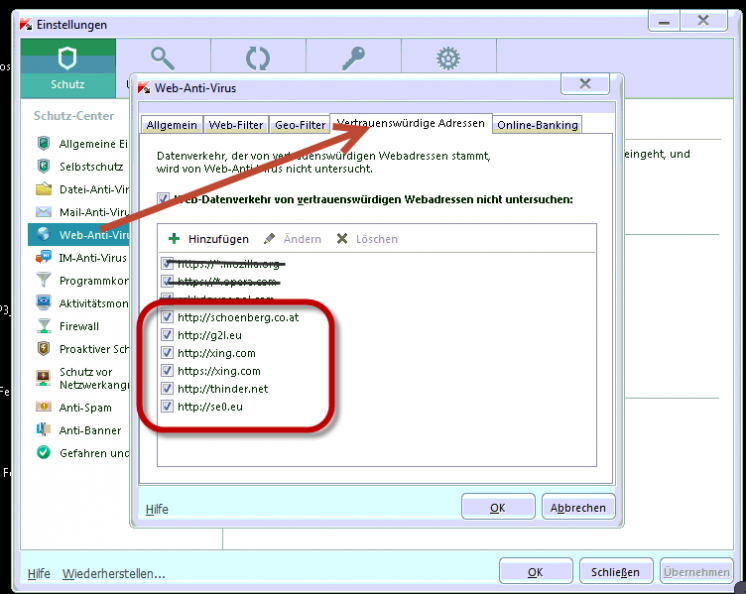Toggle the opera.com entry checkbox
The width and height of the screenshot is (746, 594).
click(x=167, y=281)
